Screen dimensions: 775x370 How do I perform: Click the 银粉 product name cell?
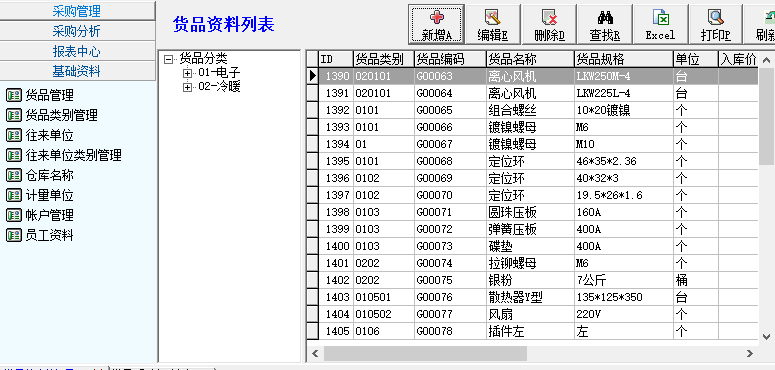point(530,280)
